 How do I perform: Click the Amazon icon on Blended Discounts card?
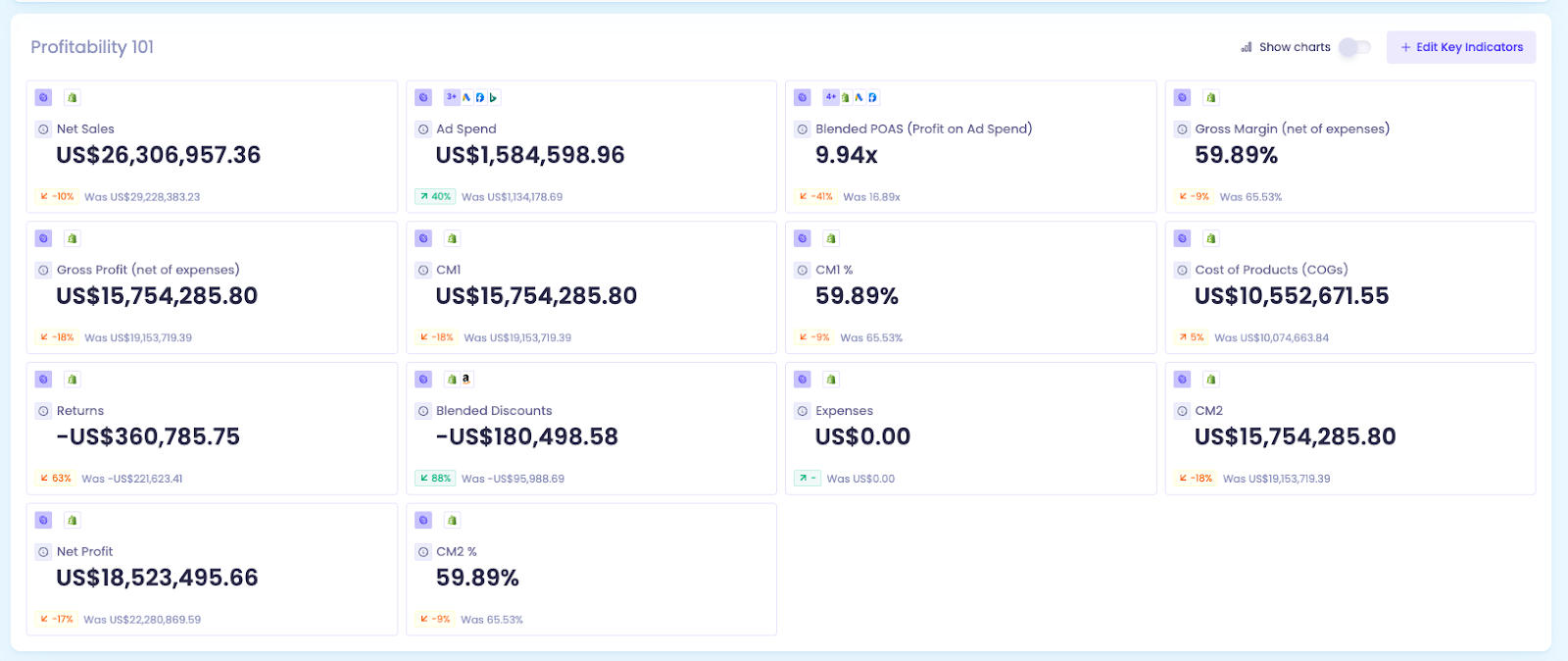(x=465, y=379)
